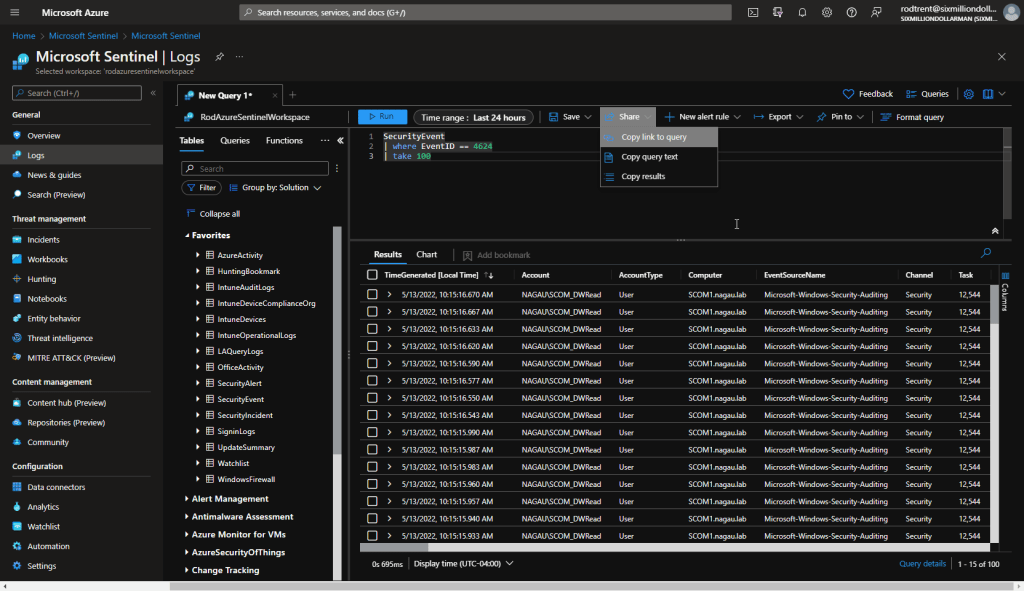Add a new query tab

point(293,95)
